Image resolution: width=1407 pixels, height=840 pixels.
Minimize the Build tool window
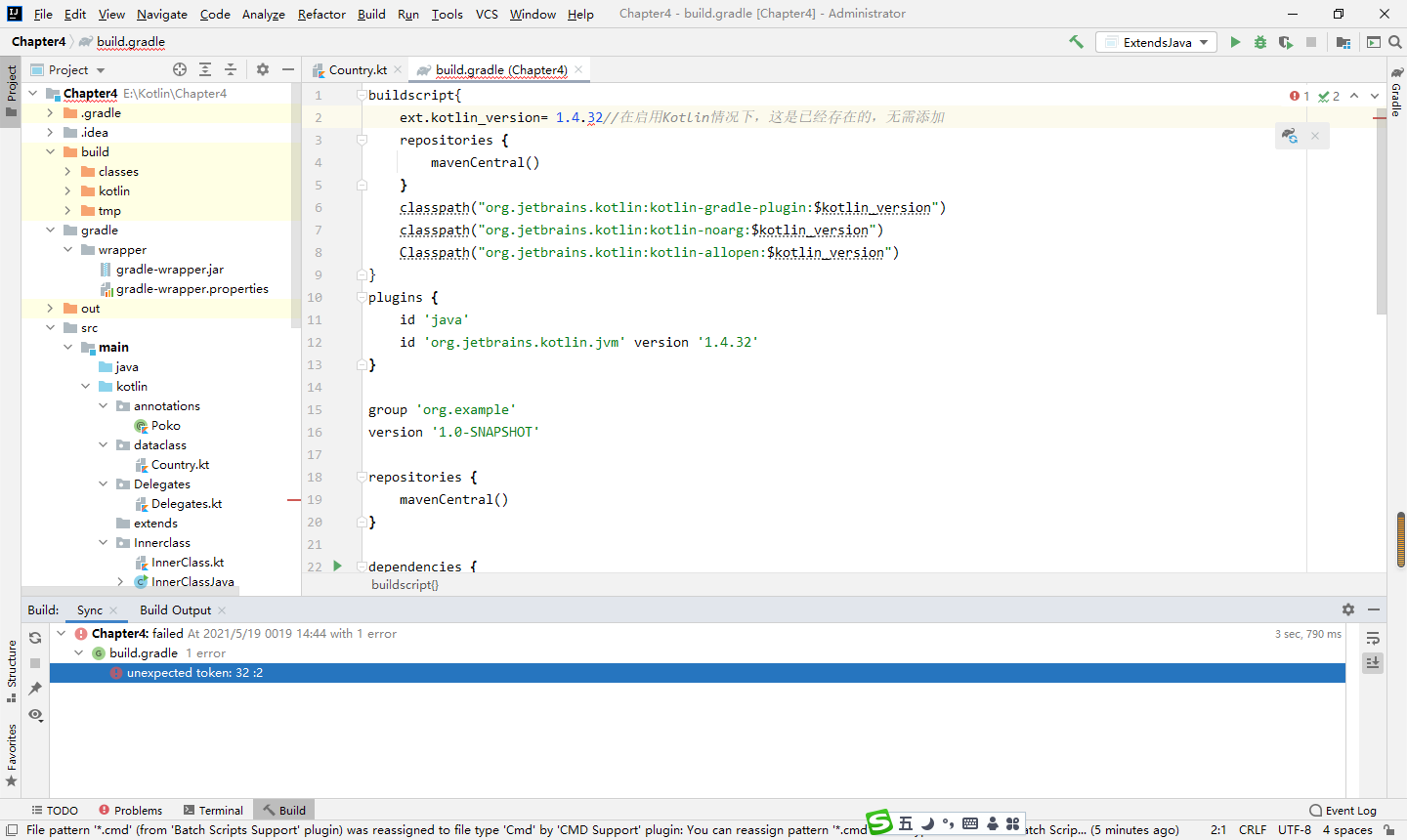coord(1374,609)
